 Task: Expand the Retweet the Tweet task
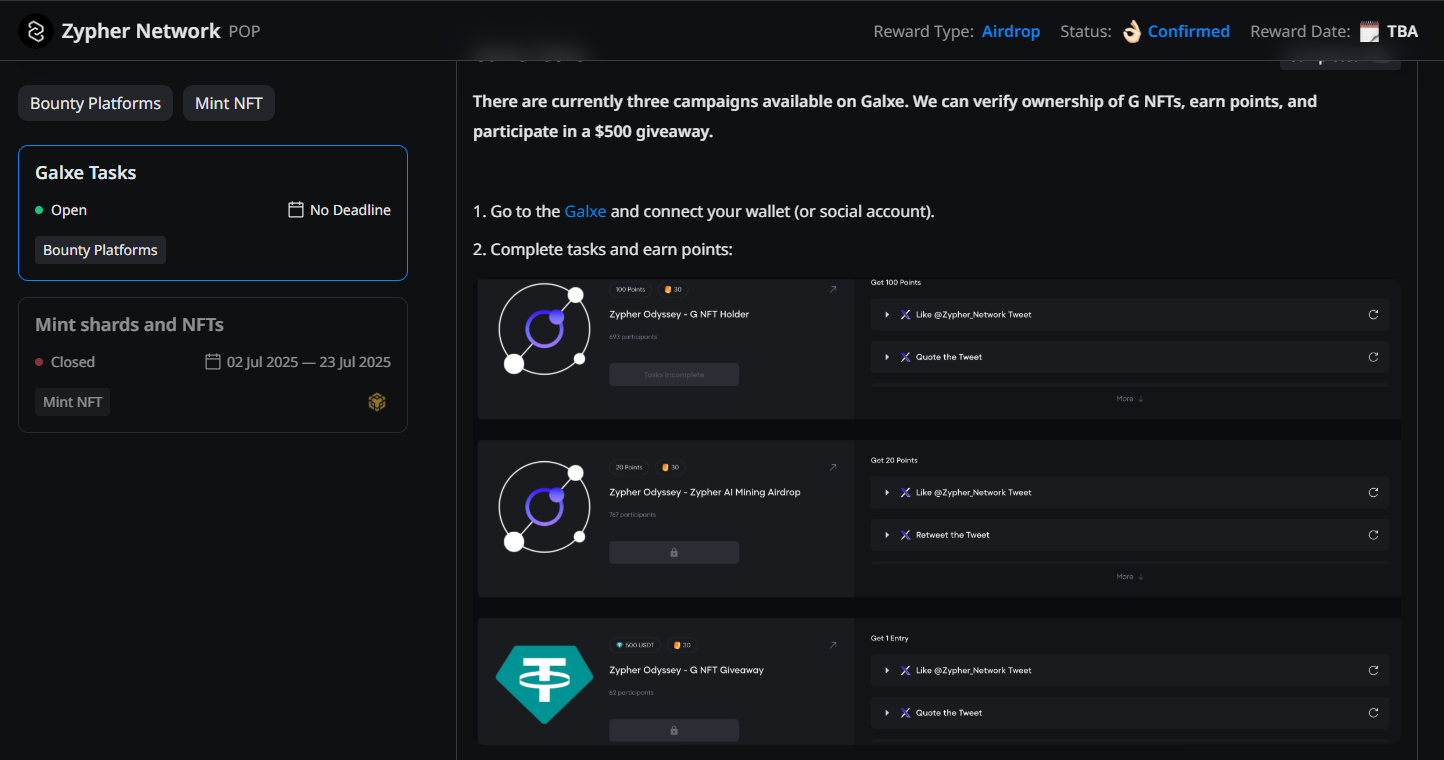[x=886, y=535]
